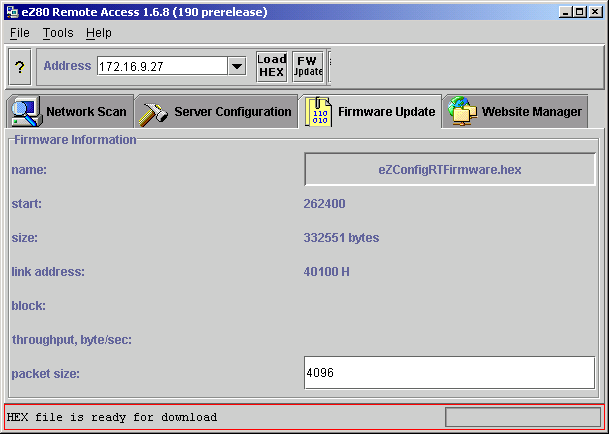Viewport: 609px width, 434px height.
Task: Click the FW Update toolbar button
Action: tap(308, 67)
